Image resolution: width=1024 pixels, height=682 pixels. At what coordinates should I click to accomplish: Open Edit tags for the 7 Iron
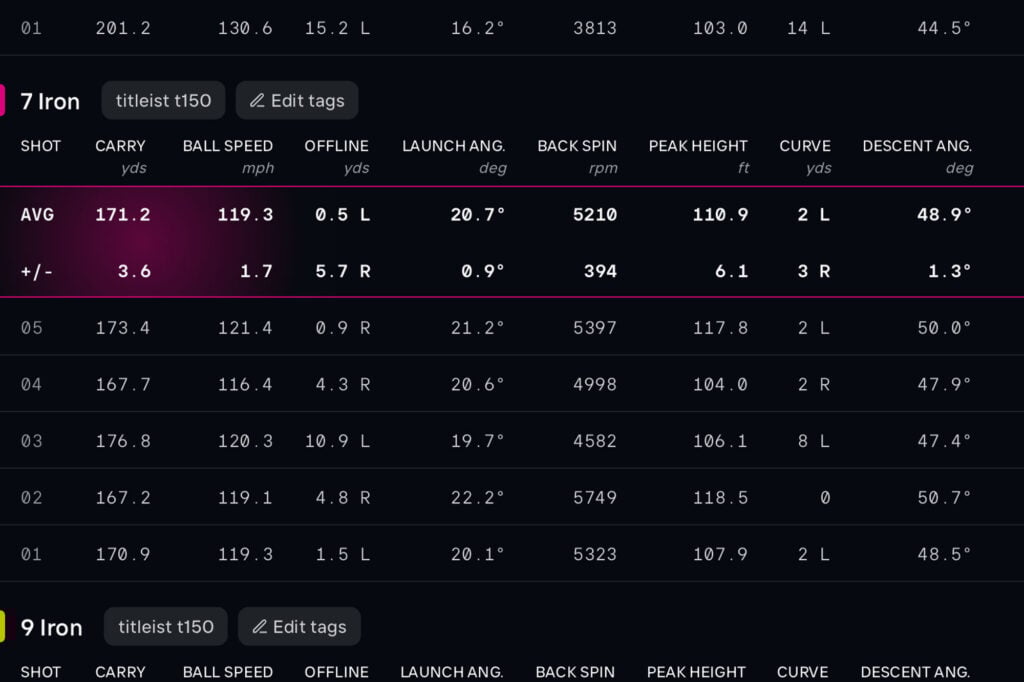pyautogui.click(x=297, y=101)
